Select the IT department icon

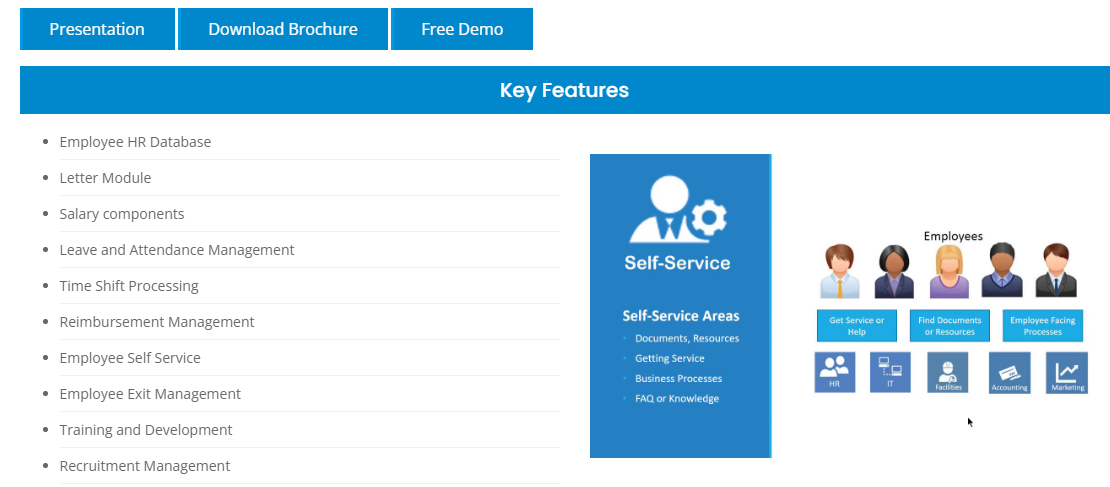click(890, 372)
